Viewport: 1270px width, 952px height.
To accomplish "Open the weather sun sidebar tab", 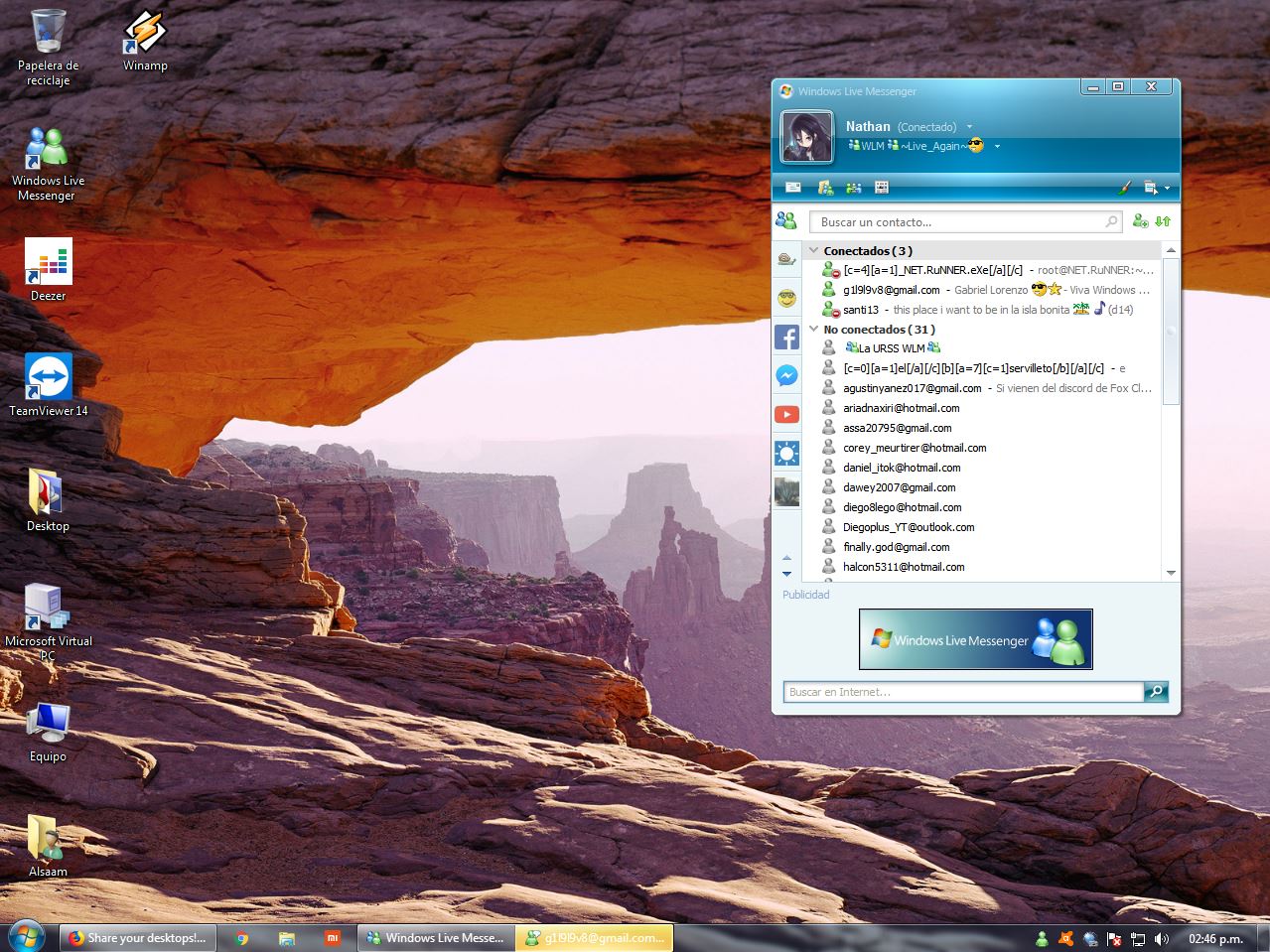I will coord(786,454).
